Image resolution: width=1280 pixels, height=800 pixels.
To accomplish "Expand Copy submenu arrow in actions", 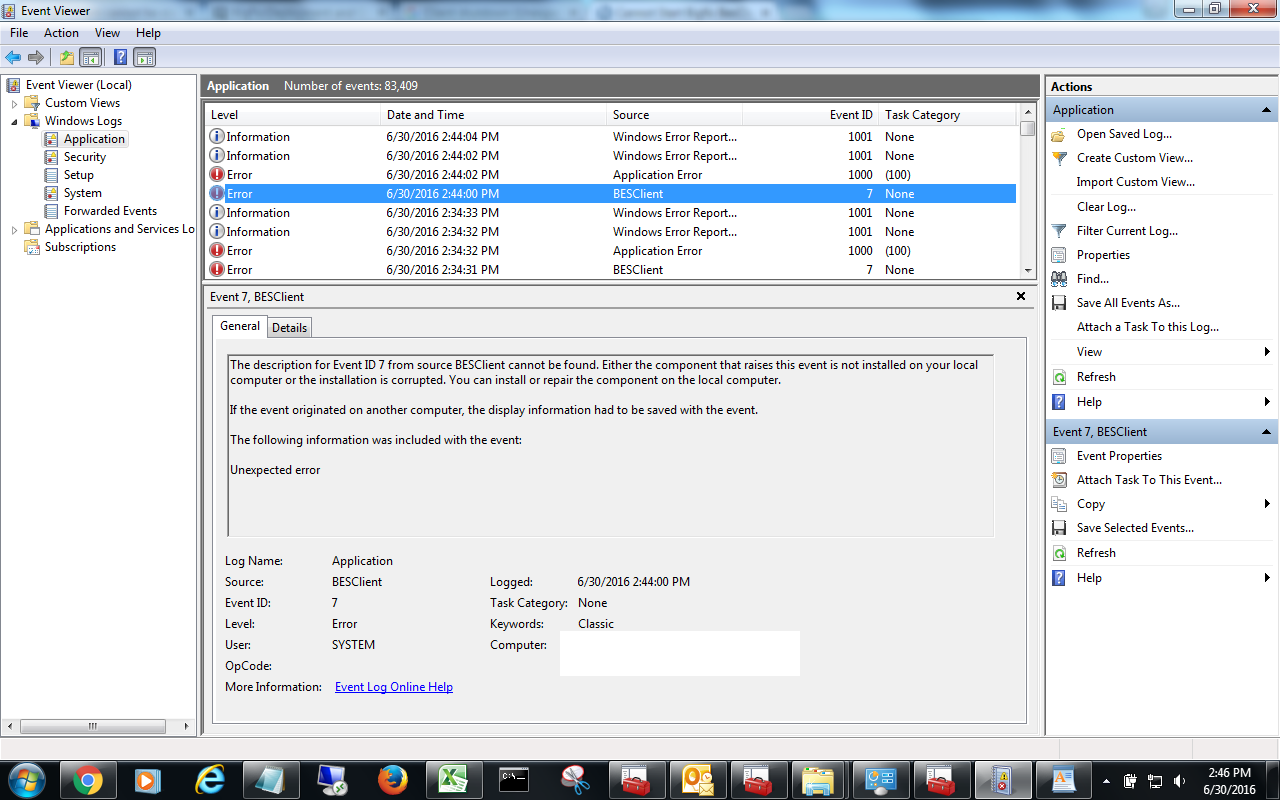I will 1267,504.
